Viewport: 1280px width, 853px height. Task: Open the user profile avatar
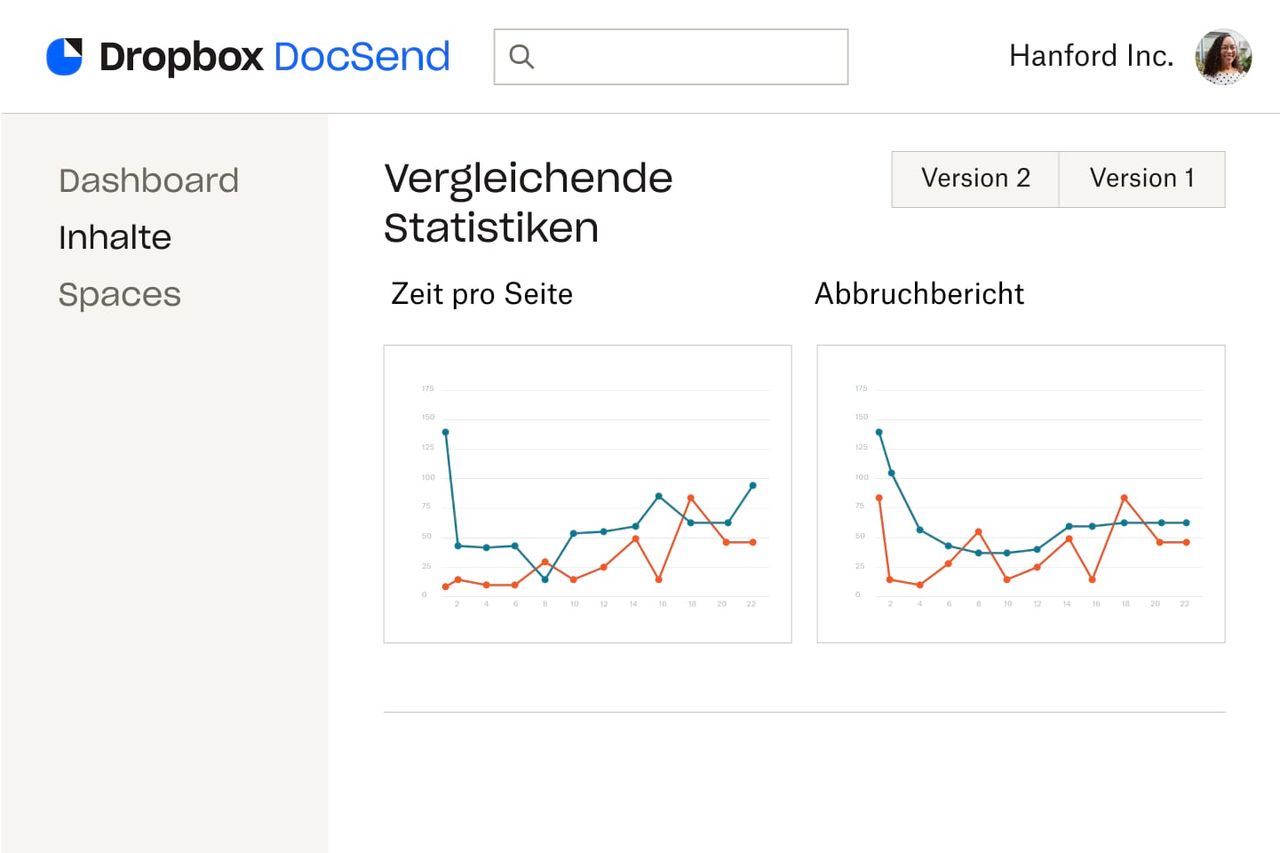pos(1223,57)
